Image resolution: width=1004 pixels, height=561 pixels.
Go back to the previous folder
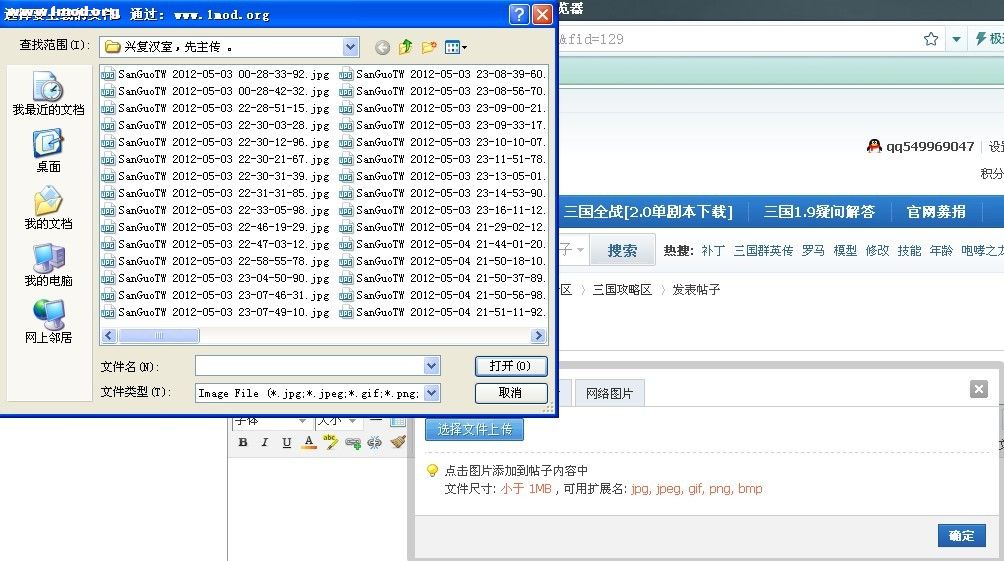coord(382,47)
